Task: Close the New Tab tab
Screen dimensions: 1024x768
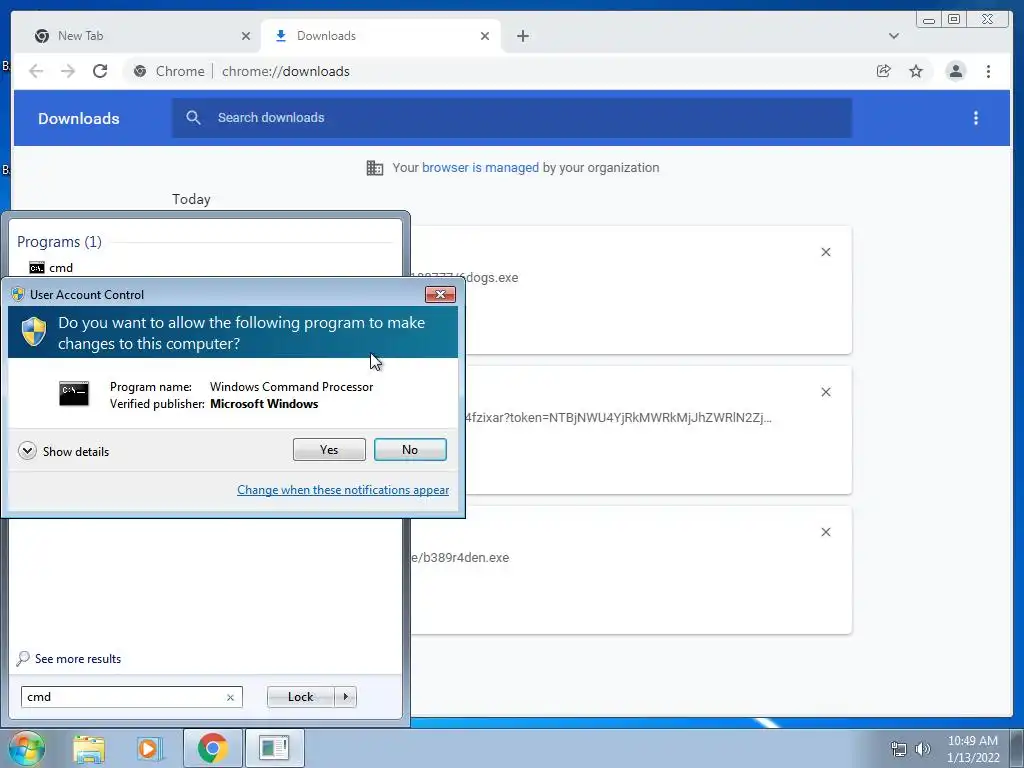Action: (246, 36)
